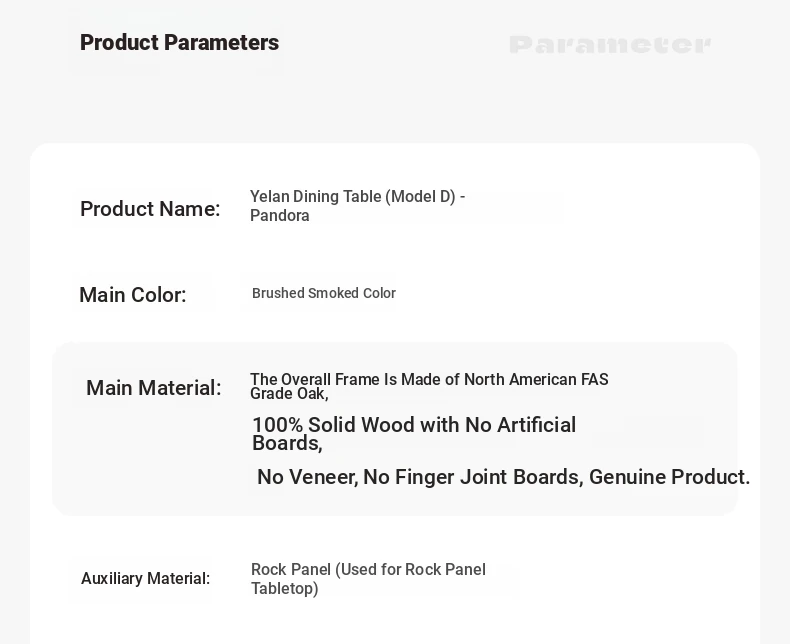Select the Main Color label

pyautogui.click(x=133, y=295)
